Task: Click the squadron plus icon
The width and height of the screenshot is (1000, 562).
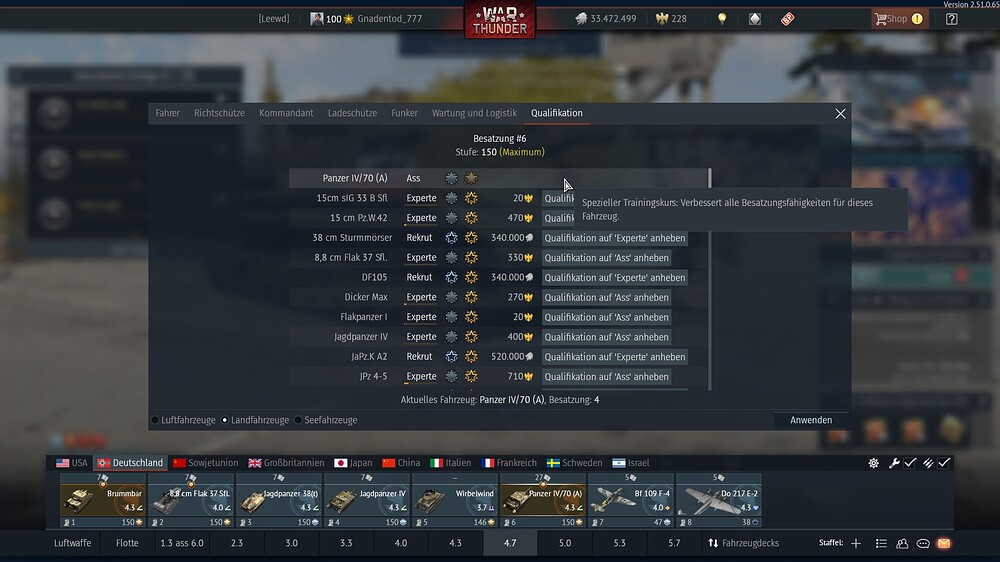Action: point(856,544)
